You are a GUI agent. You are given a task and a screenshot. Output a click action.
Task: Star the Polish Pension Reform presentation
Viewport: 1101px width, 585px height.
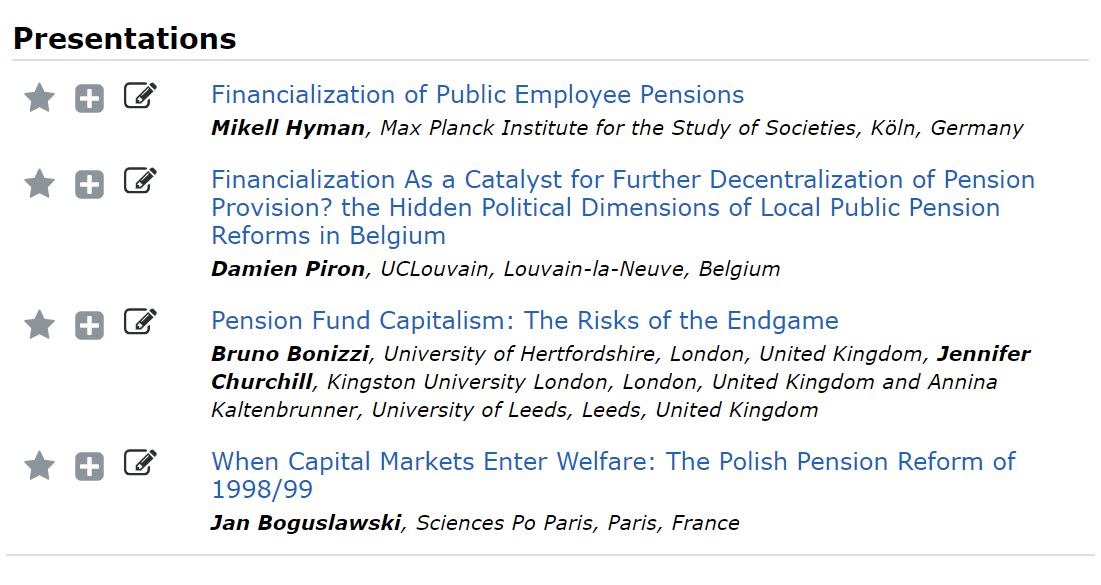click(39, 465)
